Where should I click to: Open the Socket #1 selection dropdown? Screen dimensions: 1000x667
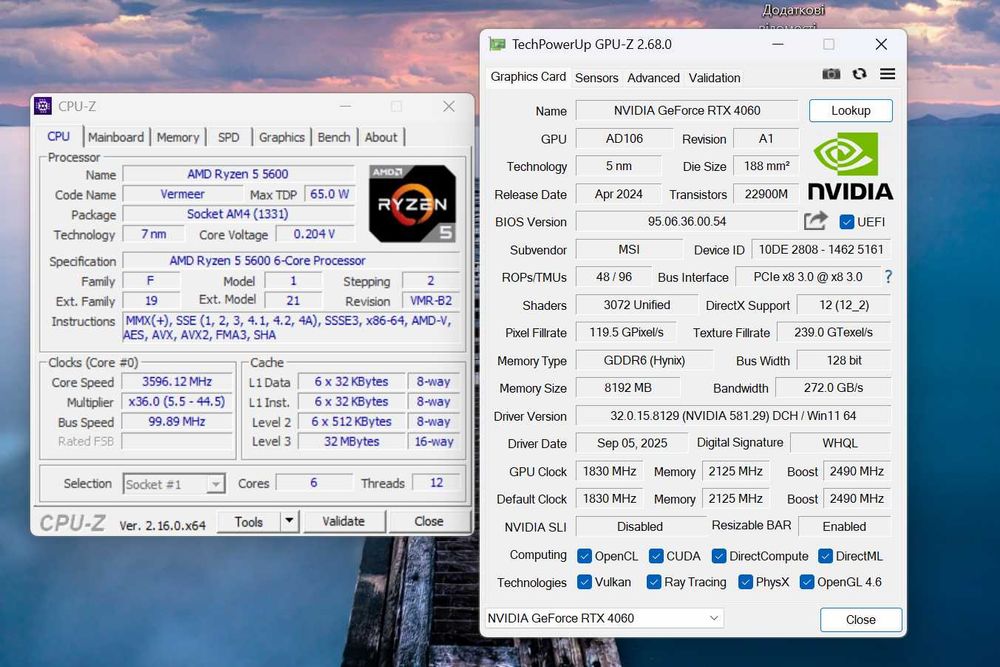[173, 484]
